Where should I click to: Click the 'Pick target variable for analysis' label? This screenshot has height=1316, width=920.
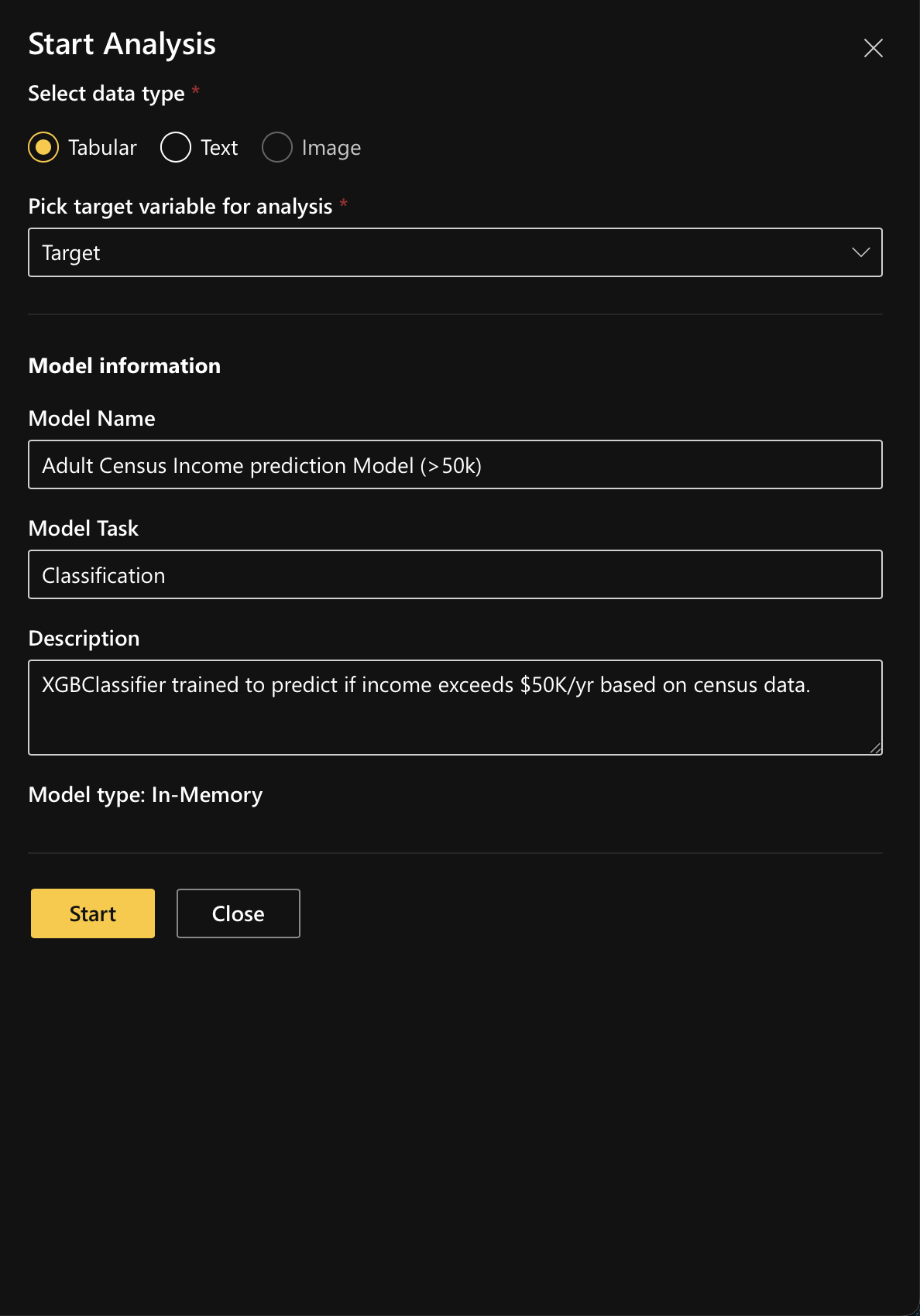click(x=180, y=207)
